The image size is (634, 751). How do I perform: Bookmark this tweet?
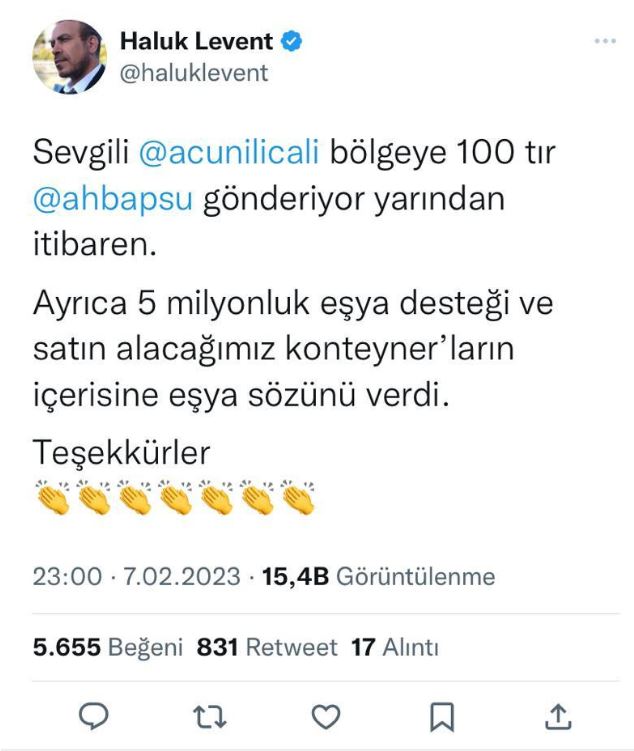tap(442, 717)
